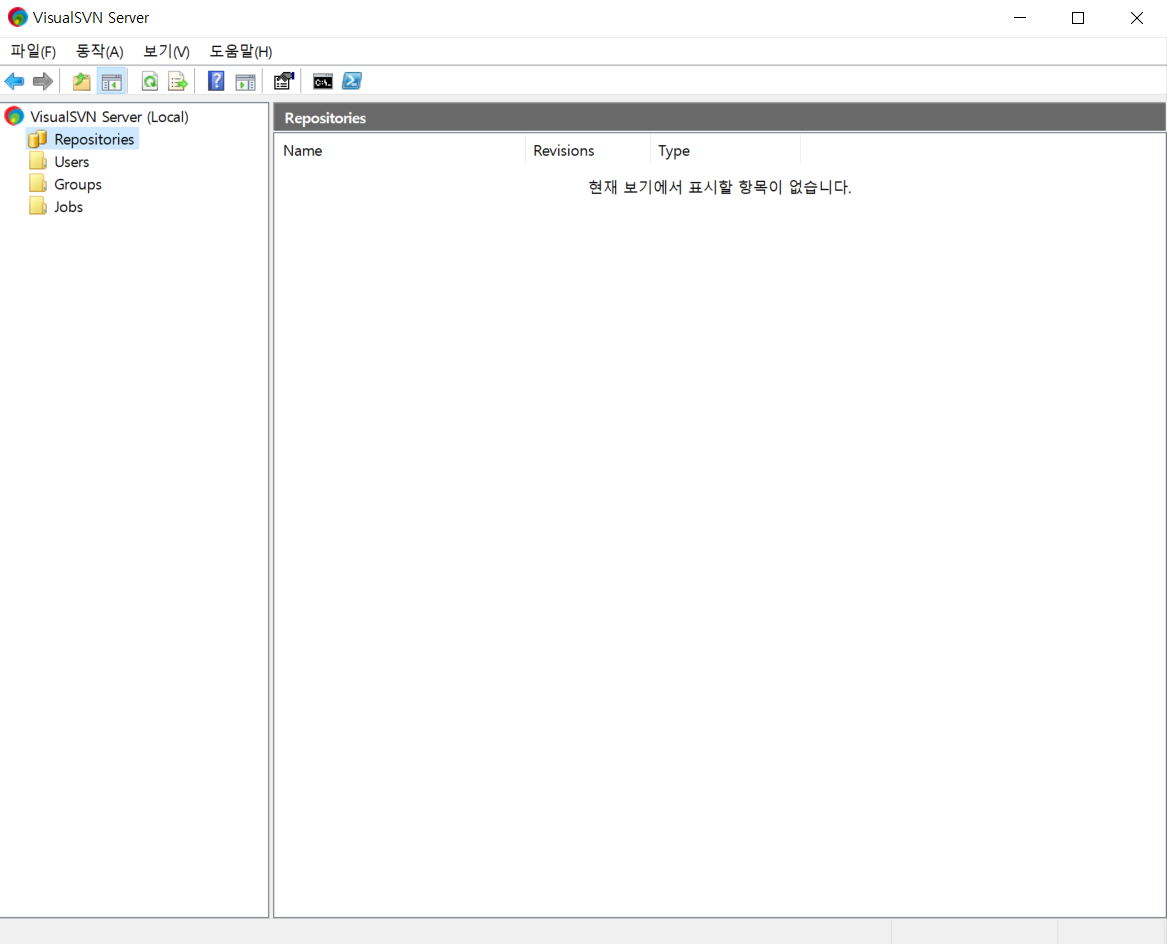This screenshot has width=1167, height=944.
Task: Click the gray Forward arrow
Action: tap(42, 81)
